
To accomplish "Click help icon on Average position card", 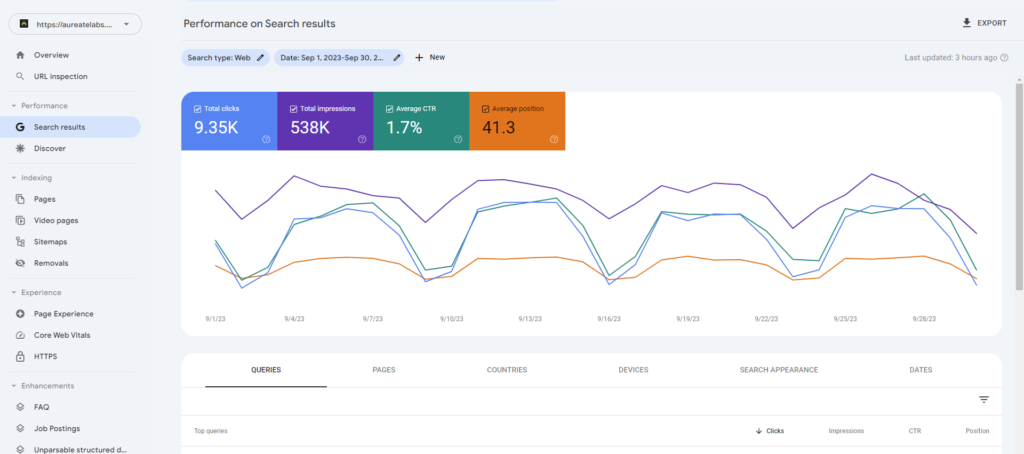I will pos(554,140).
